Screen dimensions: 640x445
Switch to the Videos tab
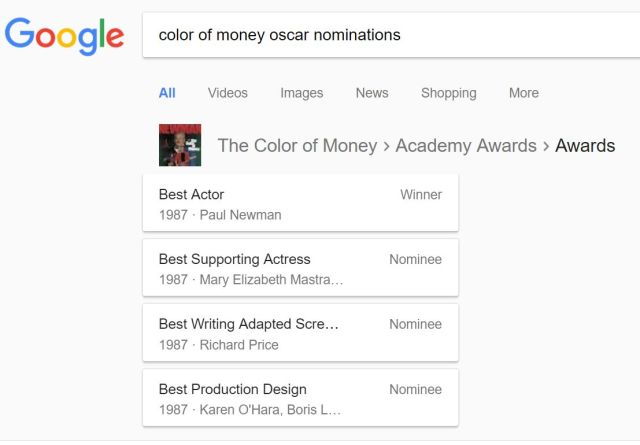(227, 93)
